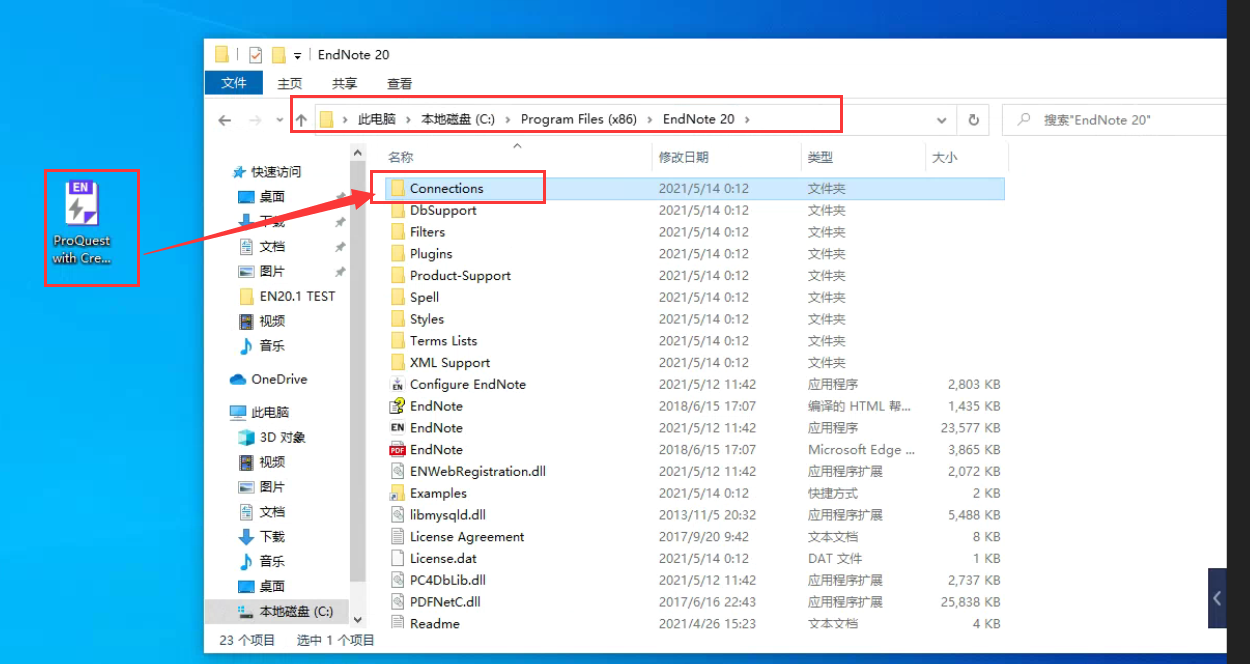Screen dimensions: 1250x664
Task: Expand the chevron after Program Files (x86) breadcrumb
Action: (650, 119)
